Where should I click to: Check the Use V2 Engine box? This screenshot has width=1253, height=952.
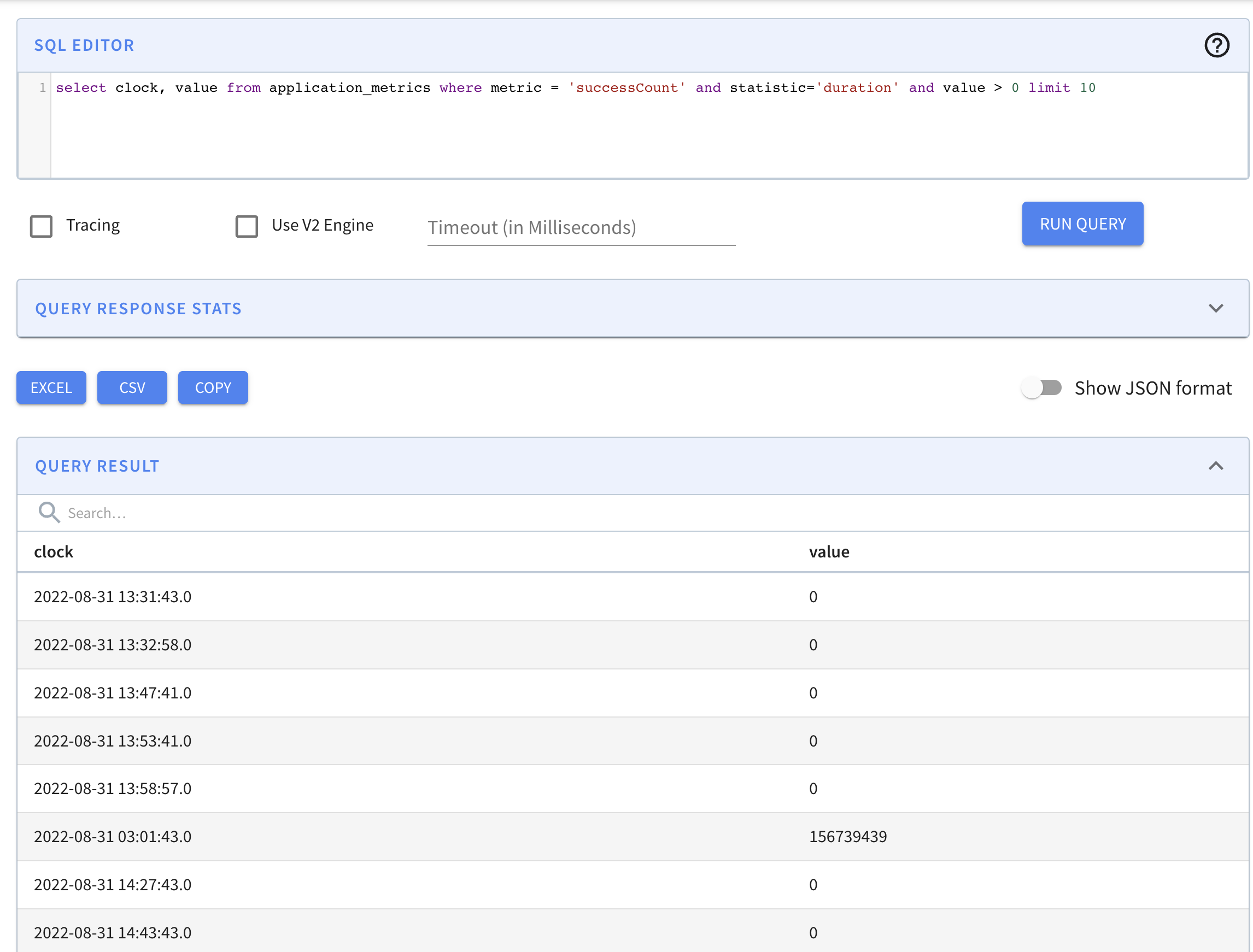tap(247, 226)
